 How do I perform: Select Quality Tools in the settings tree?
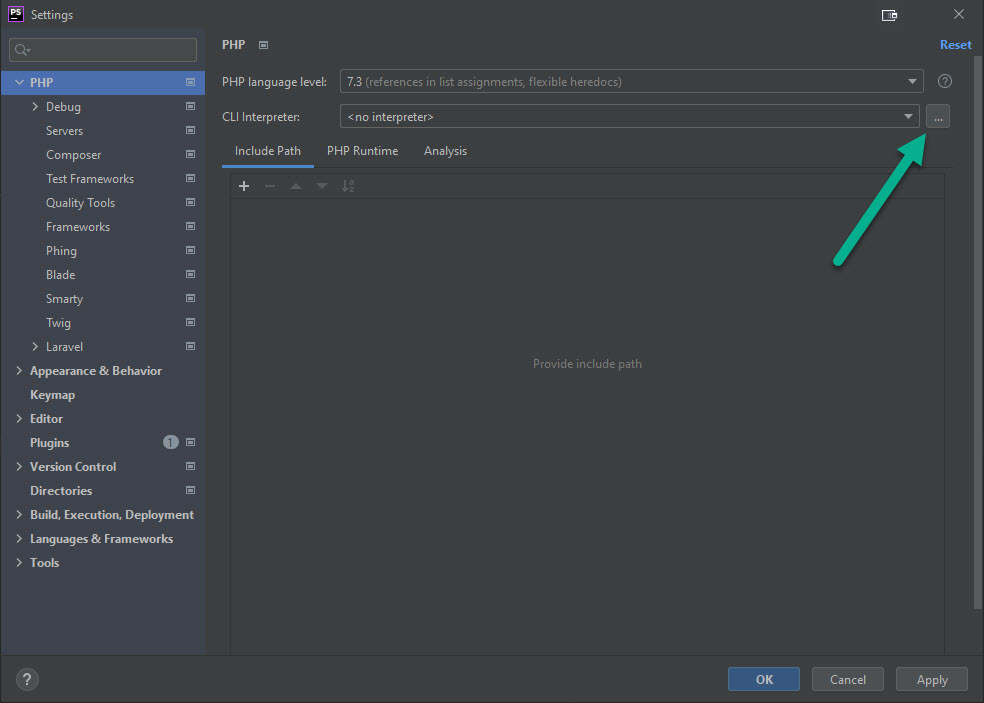pos(80,203)
